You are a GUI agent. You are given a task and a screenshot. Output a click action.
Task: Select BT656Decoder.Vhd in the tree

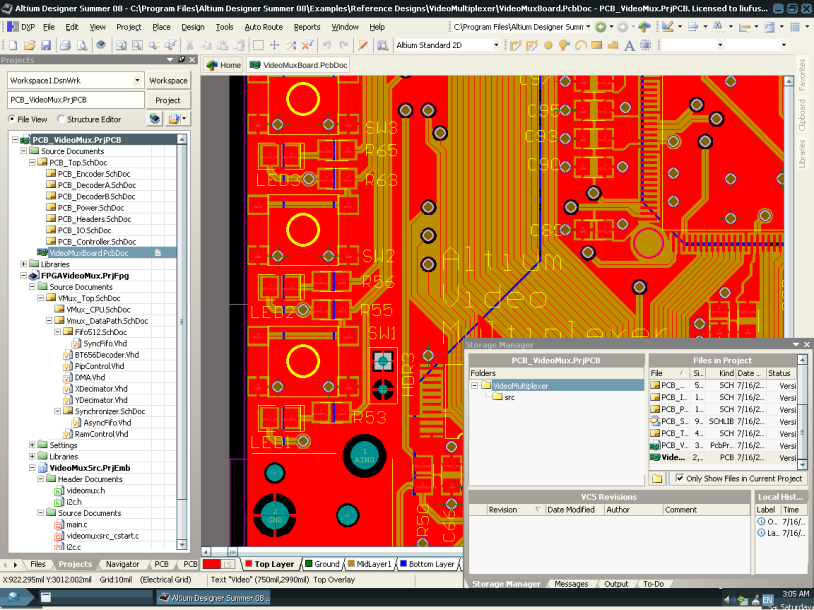click(107, 355)
